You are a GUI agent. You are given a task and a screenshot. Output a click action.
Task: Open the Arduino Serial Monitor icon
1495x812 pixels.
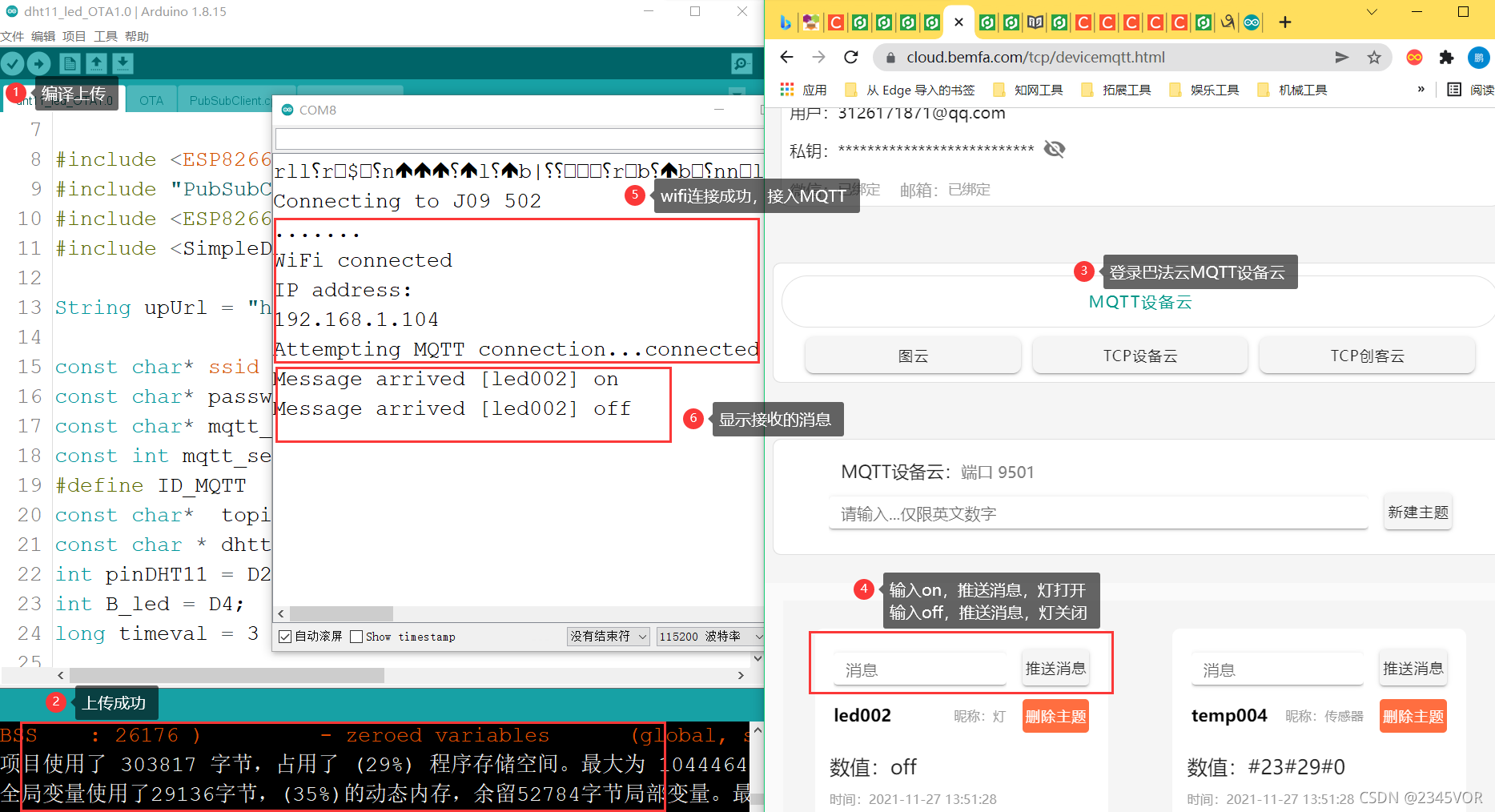[x=741, y=63]
